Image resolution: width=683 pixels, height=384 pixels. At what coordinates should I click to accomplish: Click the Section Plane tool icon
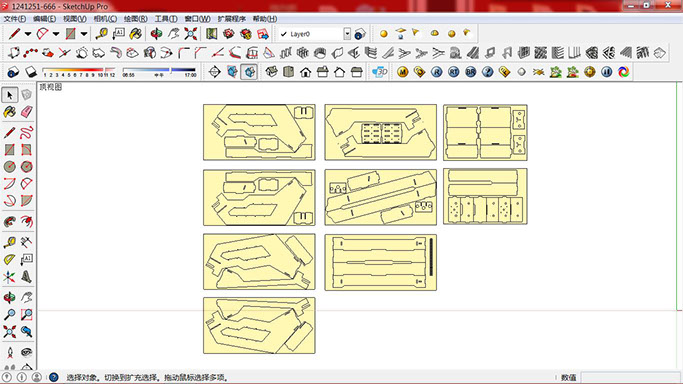coord(214,72)
